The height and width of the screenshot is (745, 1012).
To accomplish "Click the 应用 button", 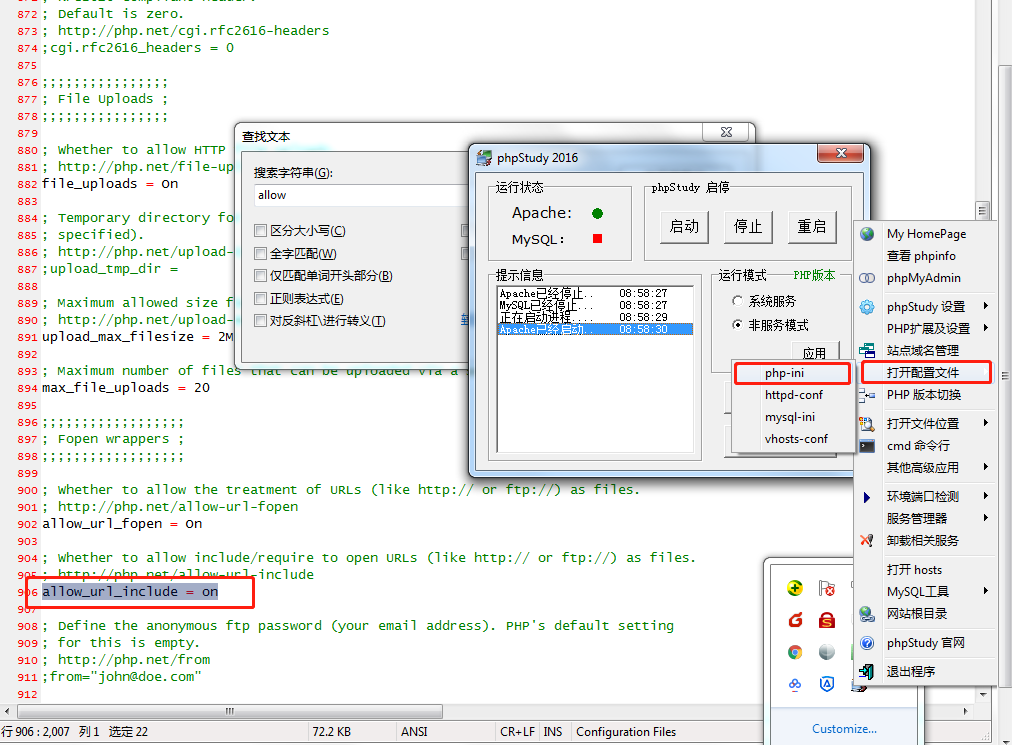I will 815,352.
